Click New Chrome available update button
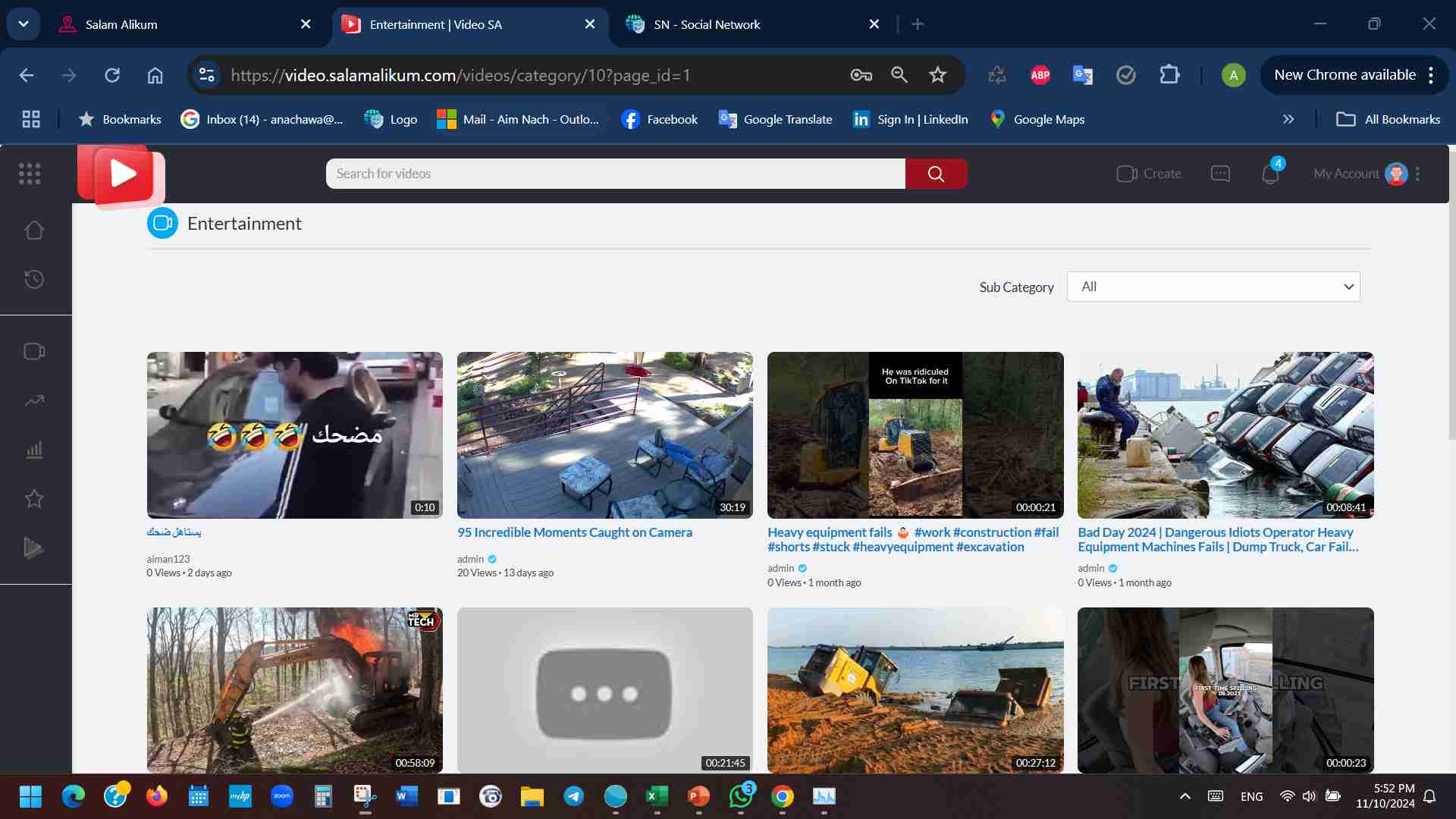Screen dimensions: 1456x819 [x=1345, y=75]
